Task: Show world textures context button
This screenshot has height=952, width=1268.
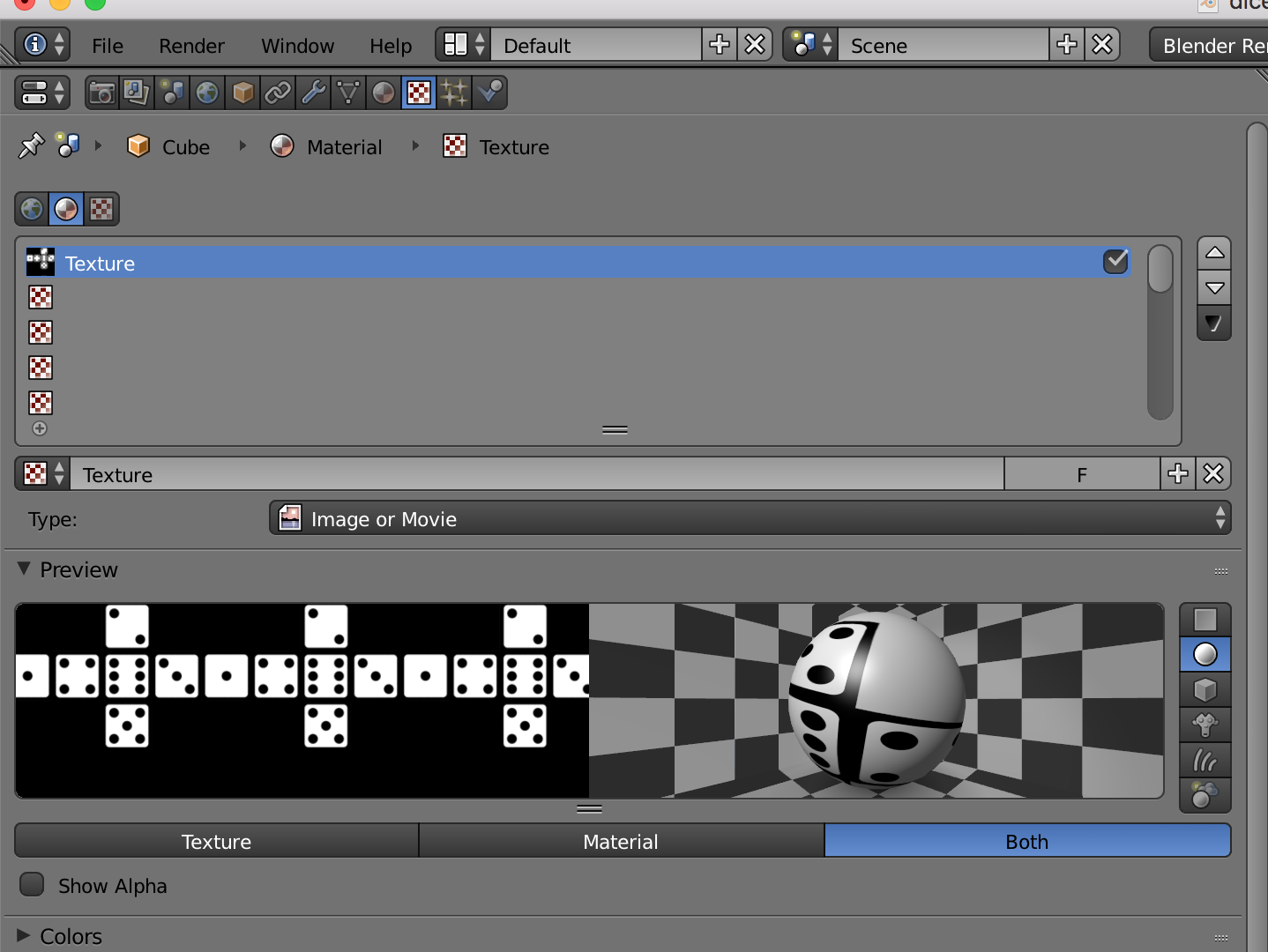Action: [x=32, y=209]
